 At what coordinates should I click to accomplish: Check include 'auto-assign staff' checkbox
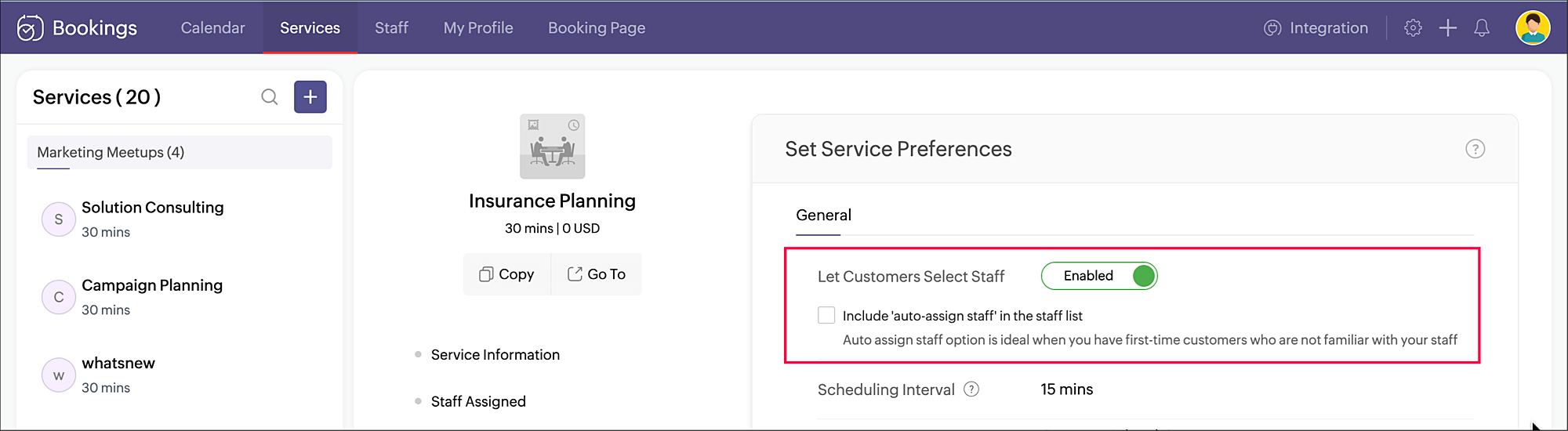tap(826, 315)
